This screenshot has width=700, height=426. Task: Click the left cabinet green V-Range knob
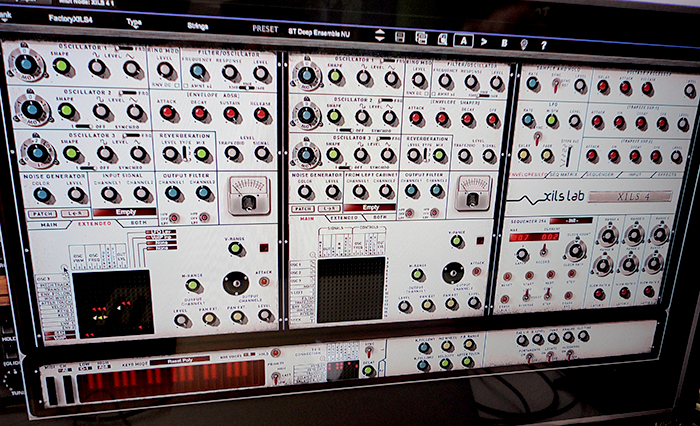(x=235, y=249)
